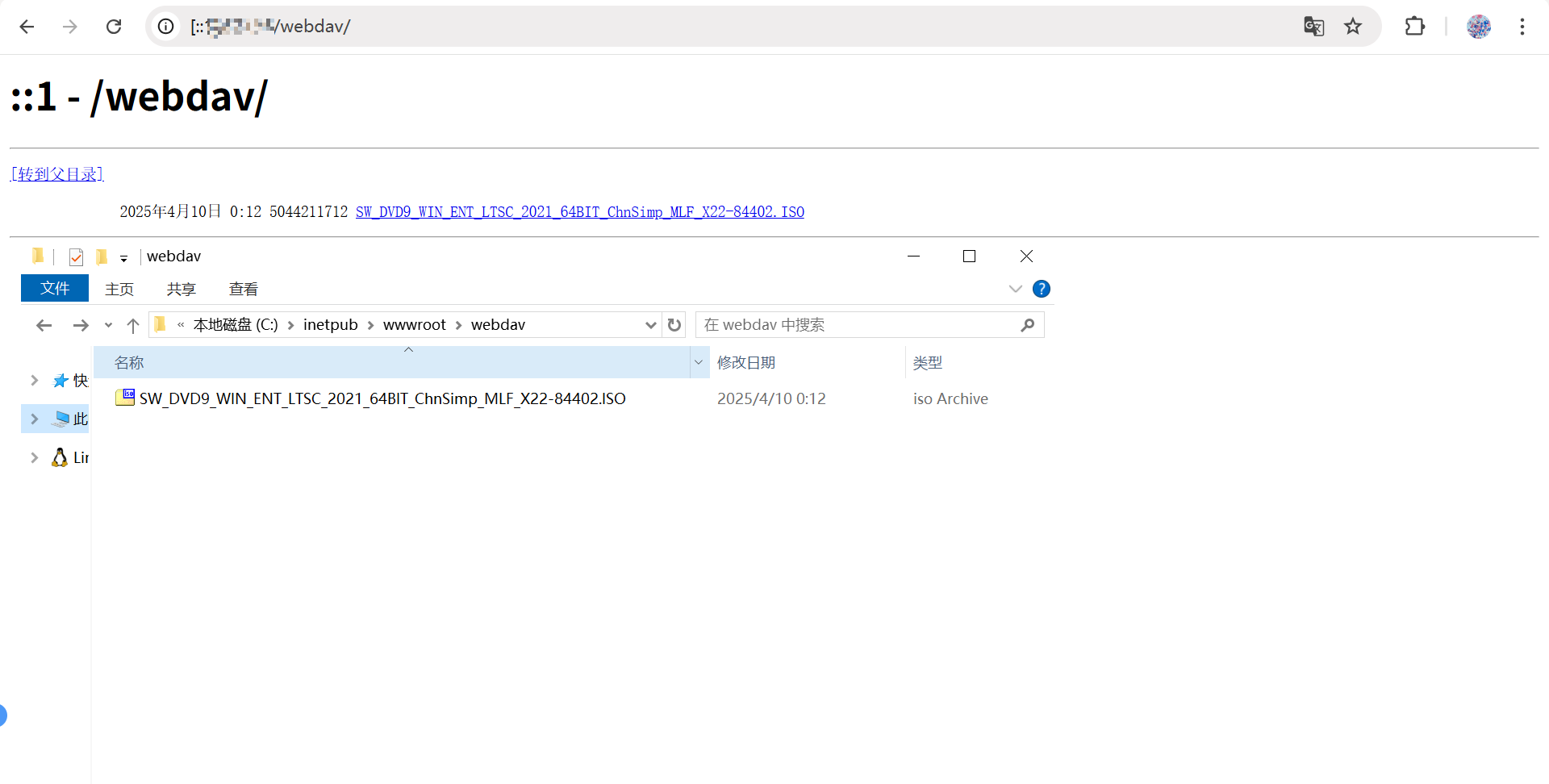Go up one folder level
The height and width of the screenshot is (784, 1549).
(133, 325)
